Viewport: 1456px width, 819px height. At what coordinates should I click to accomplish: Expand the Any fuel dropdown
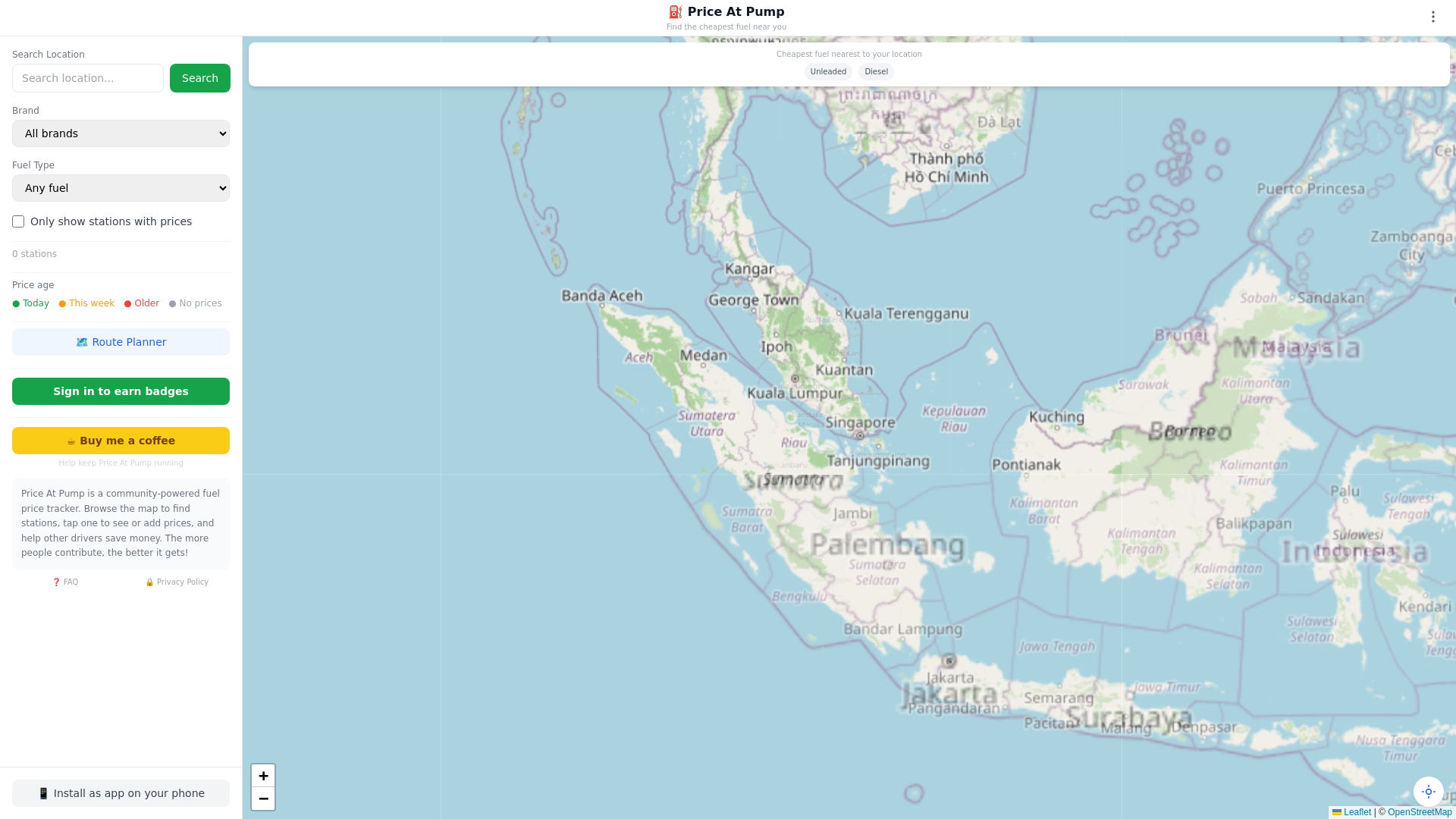point(121,188)
